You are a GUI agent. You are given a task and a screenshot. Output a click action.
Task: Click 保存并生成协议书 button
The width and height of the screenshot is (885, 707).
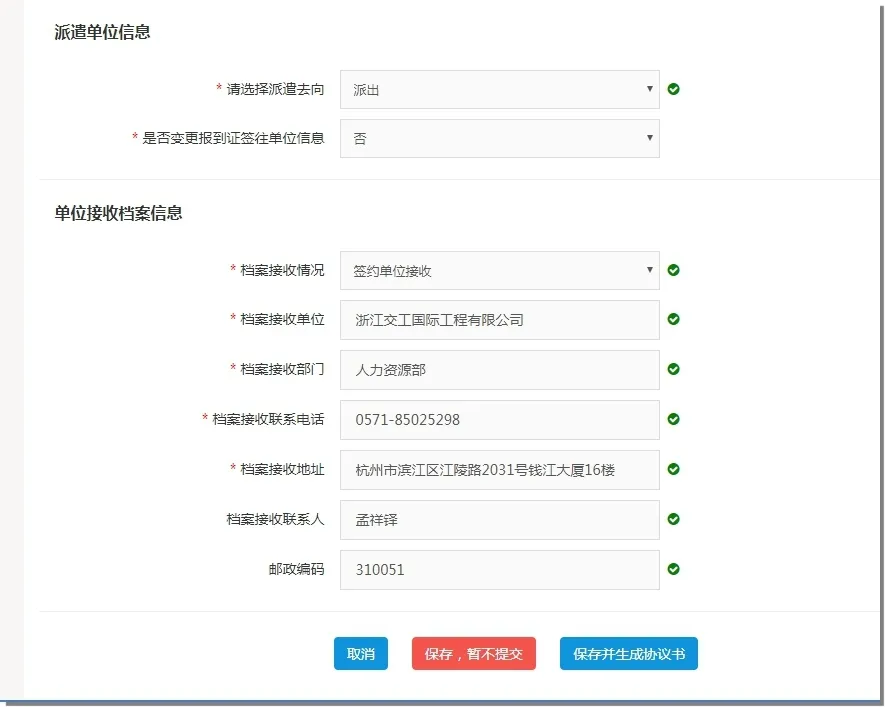pyautogui.click(x=628, y=654)
